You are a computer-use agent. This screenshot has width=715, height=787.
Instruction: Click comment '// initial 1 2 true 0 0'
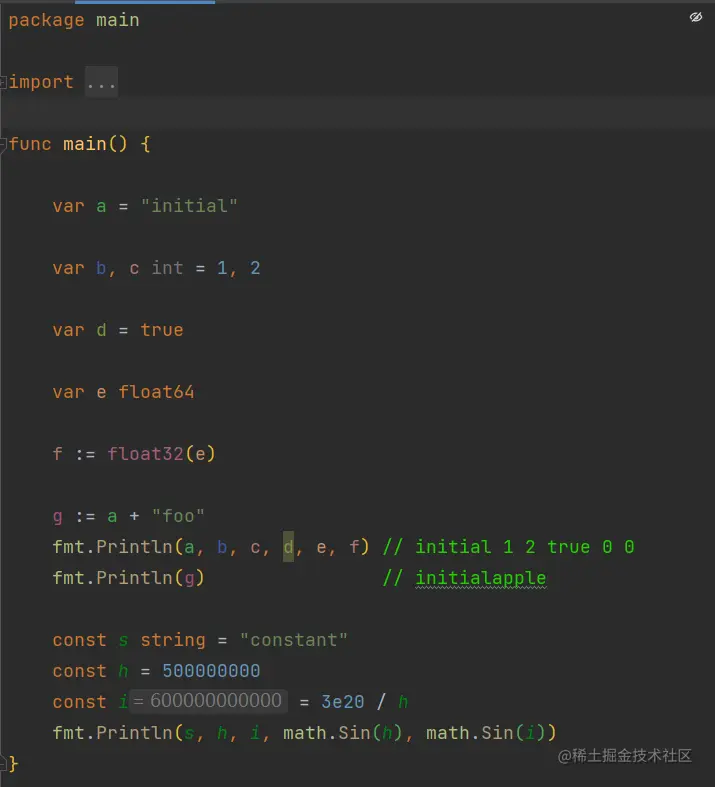(x=508, y=547)
